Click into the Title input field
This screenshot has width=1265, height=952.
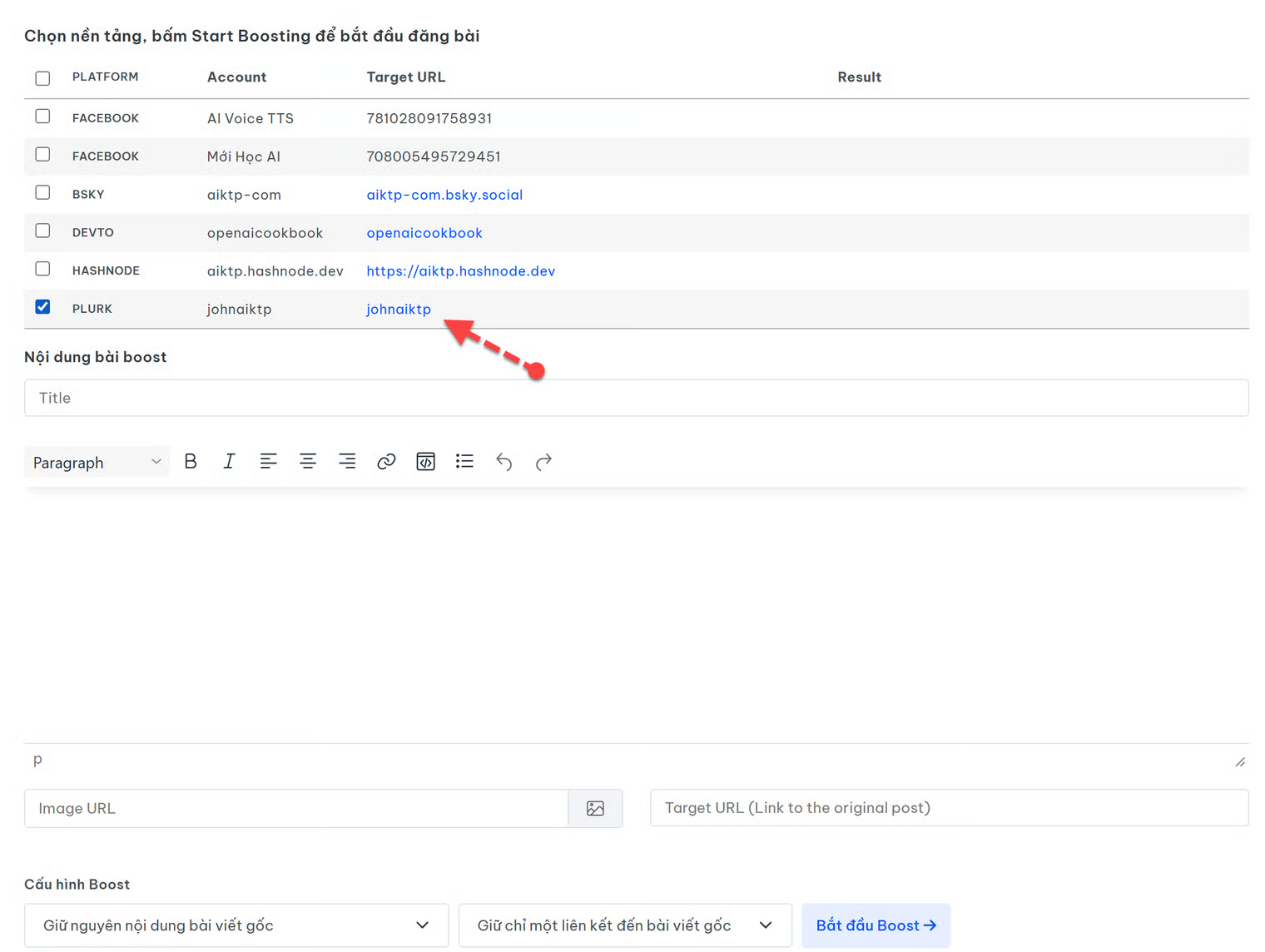pos(636,398)
